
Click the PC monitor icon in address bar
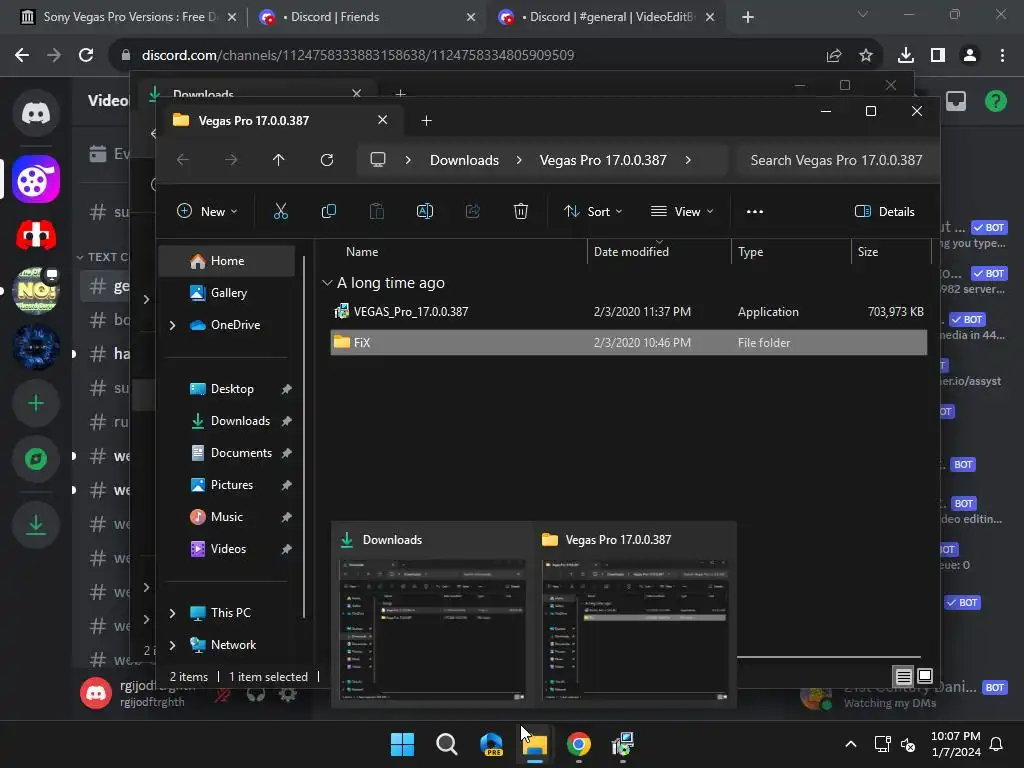click(378, 160)
